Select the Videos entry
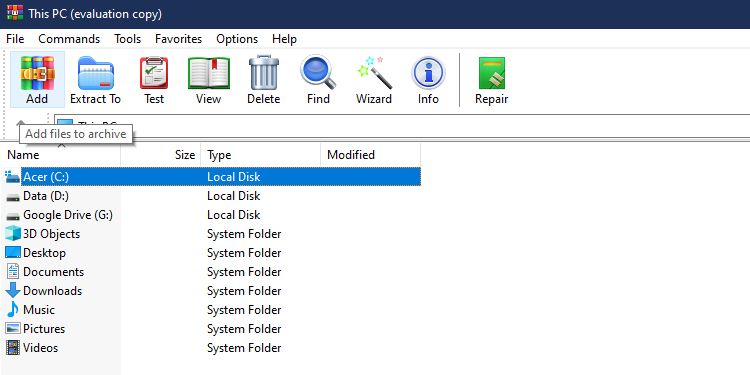This screenshot has height=375, width=750. point(40,348)
